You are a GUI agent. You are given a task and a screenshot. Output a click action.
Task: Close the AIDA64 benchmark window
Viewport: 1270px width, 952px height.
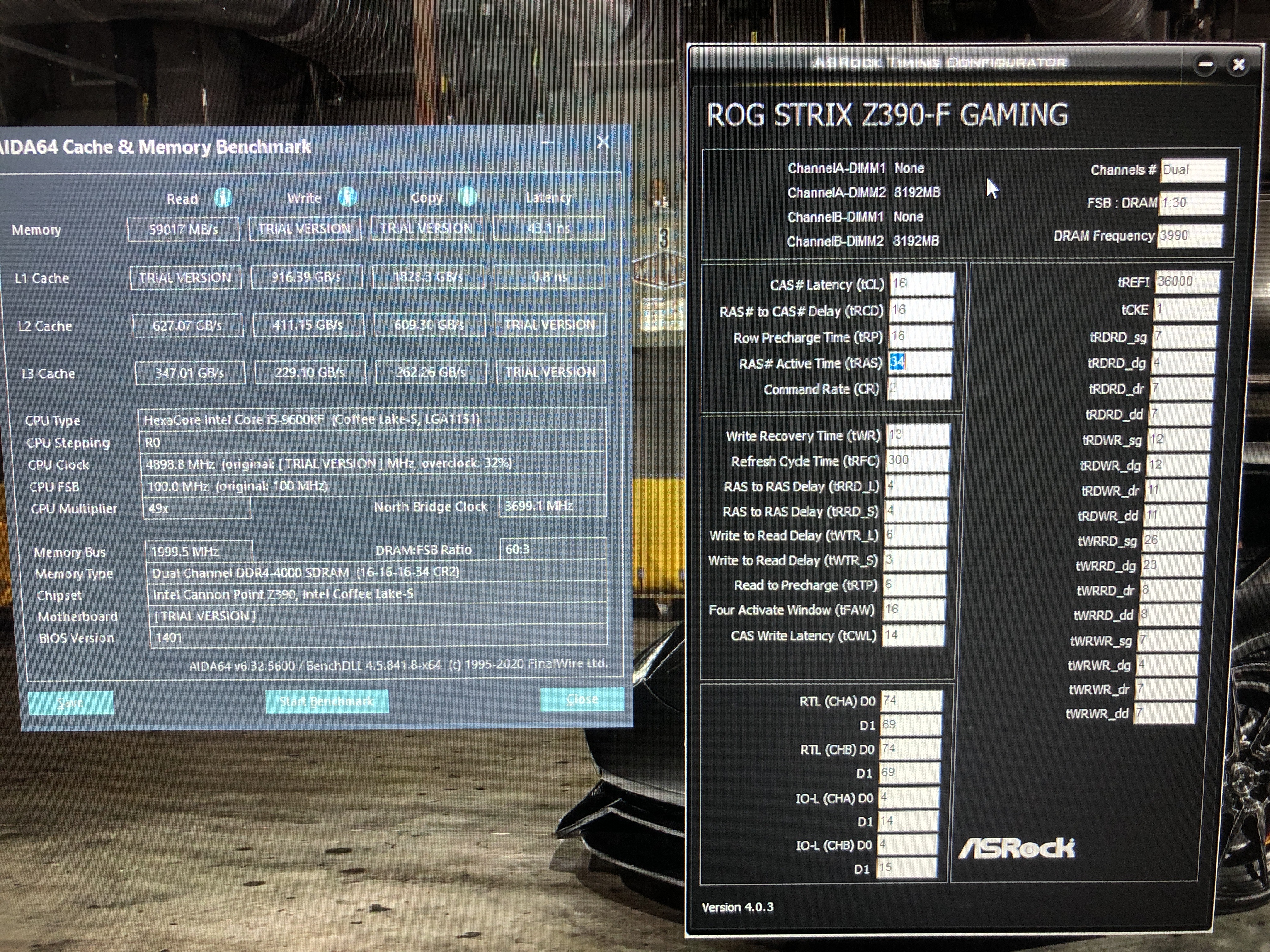[603, 142]
